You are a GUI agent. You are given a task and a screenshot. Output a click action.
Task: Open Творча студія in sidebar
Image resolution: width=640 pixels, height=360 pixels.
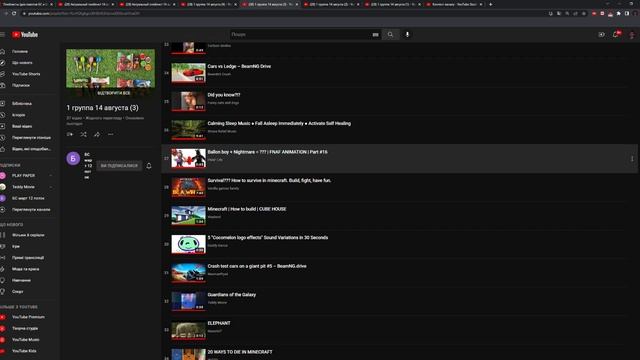[x=25, y=328]
